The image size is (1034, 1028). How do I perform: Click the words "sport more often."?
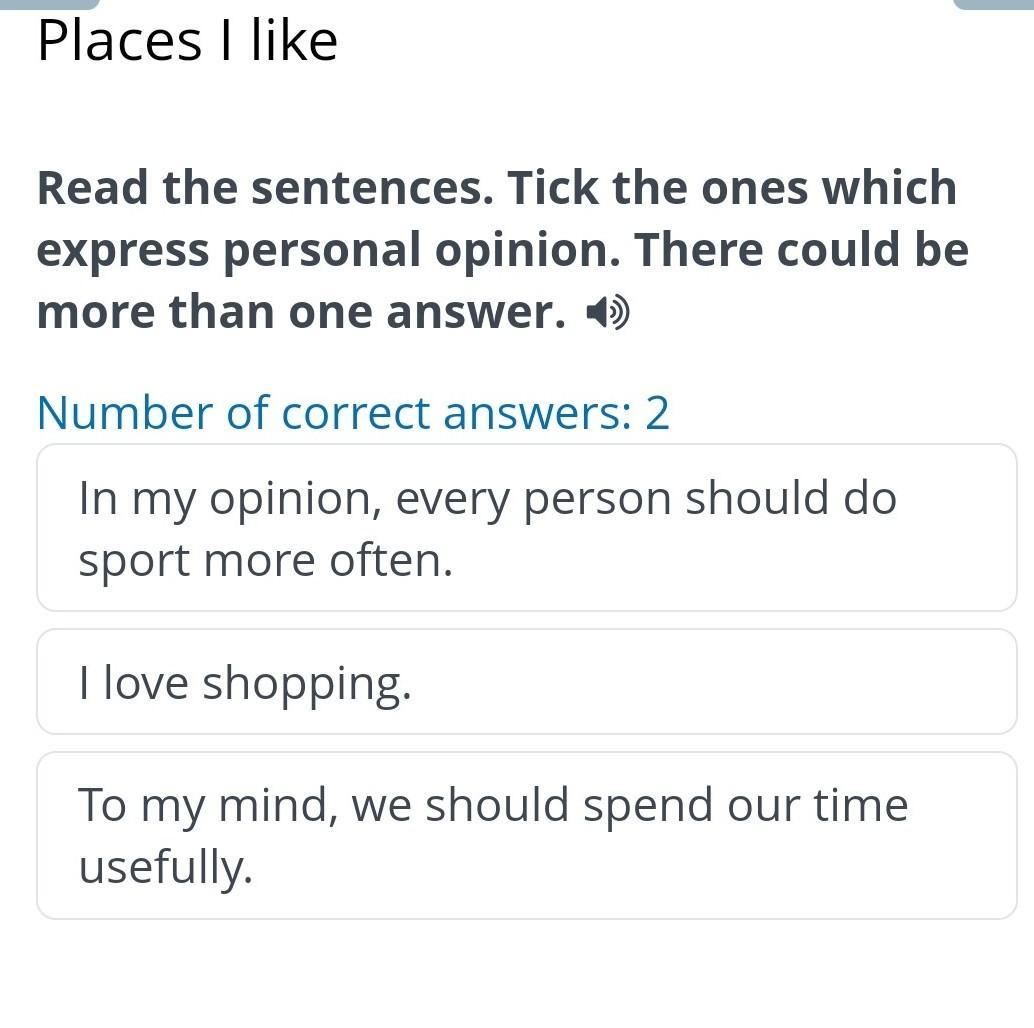266,560
